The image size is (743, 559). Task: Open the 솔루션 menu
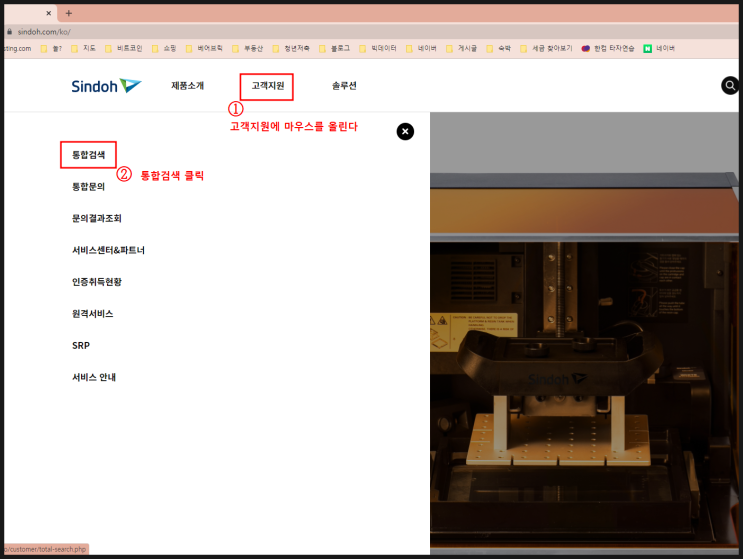344,86
